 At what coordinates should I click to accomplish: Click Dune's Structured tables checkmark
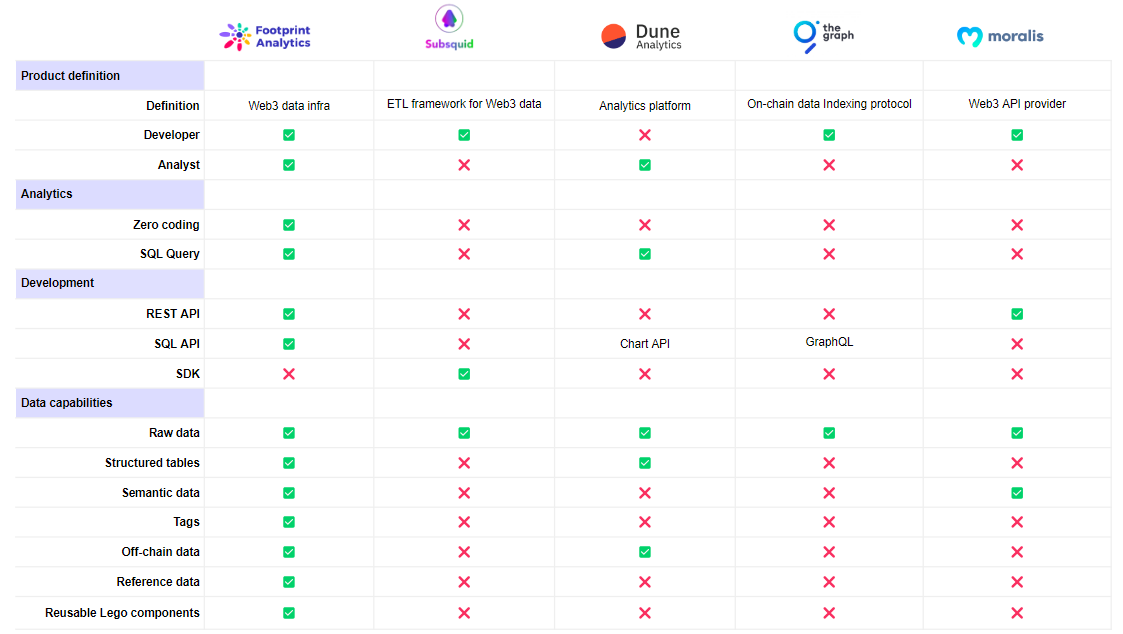tap(645, 463)
